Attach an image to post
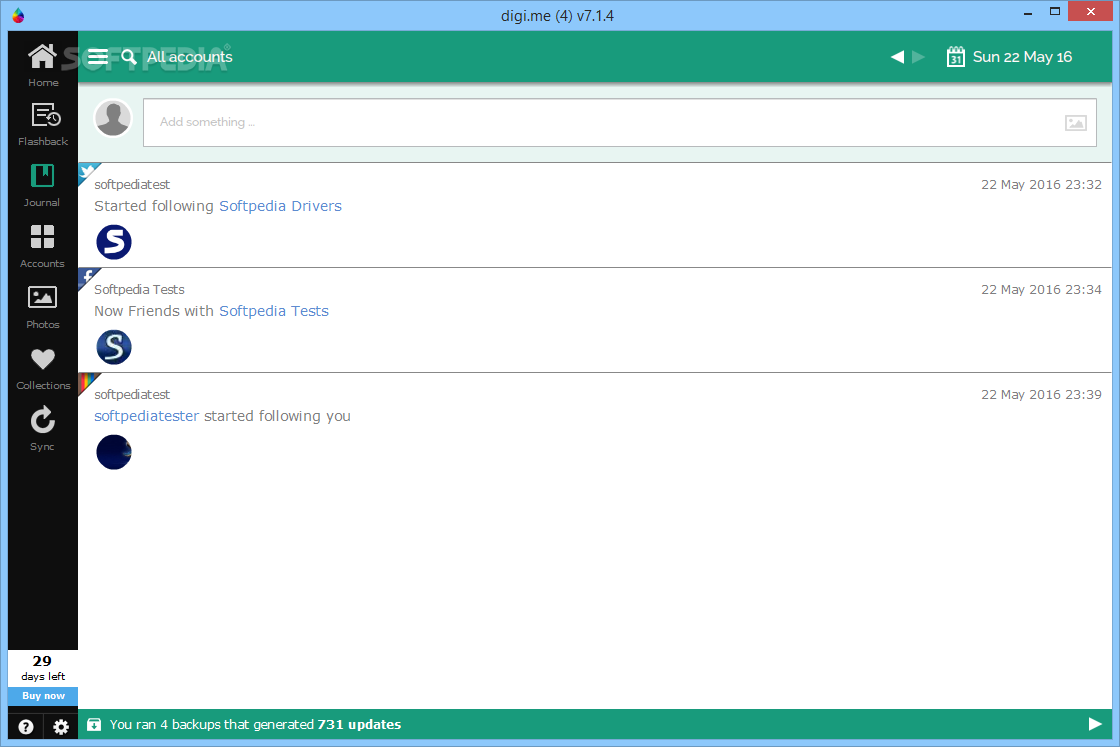 (x=1076, y=123)
